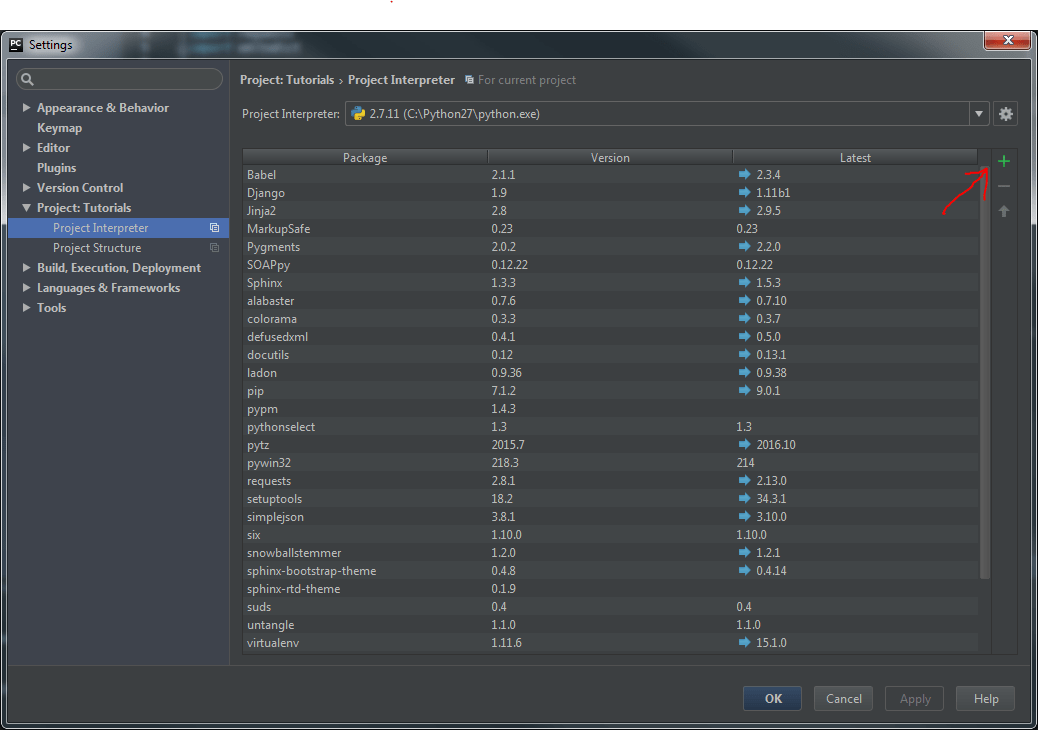This screenshot has height=730, width=1038.
Task: Click the update arrow next to virtualenv 15.1.0
Action: click(x=744, y=642)
